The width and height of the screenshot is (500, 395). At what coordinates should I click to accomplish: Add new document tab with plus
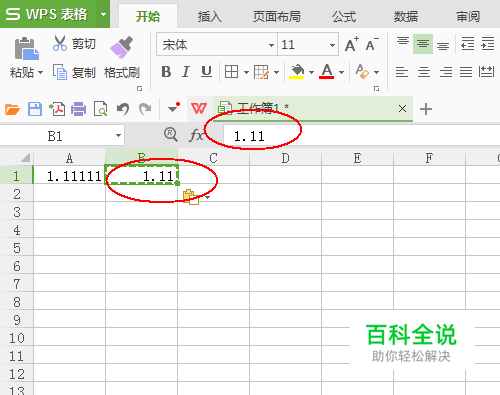[426, 109]
